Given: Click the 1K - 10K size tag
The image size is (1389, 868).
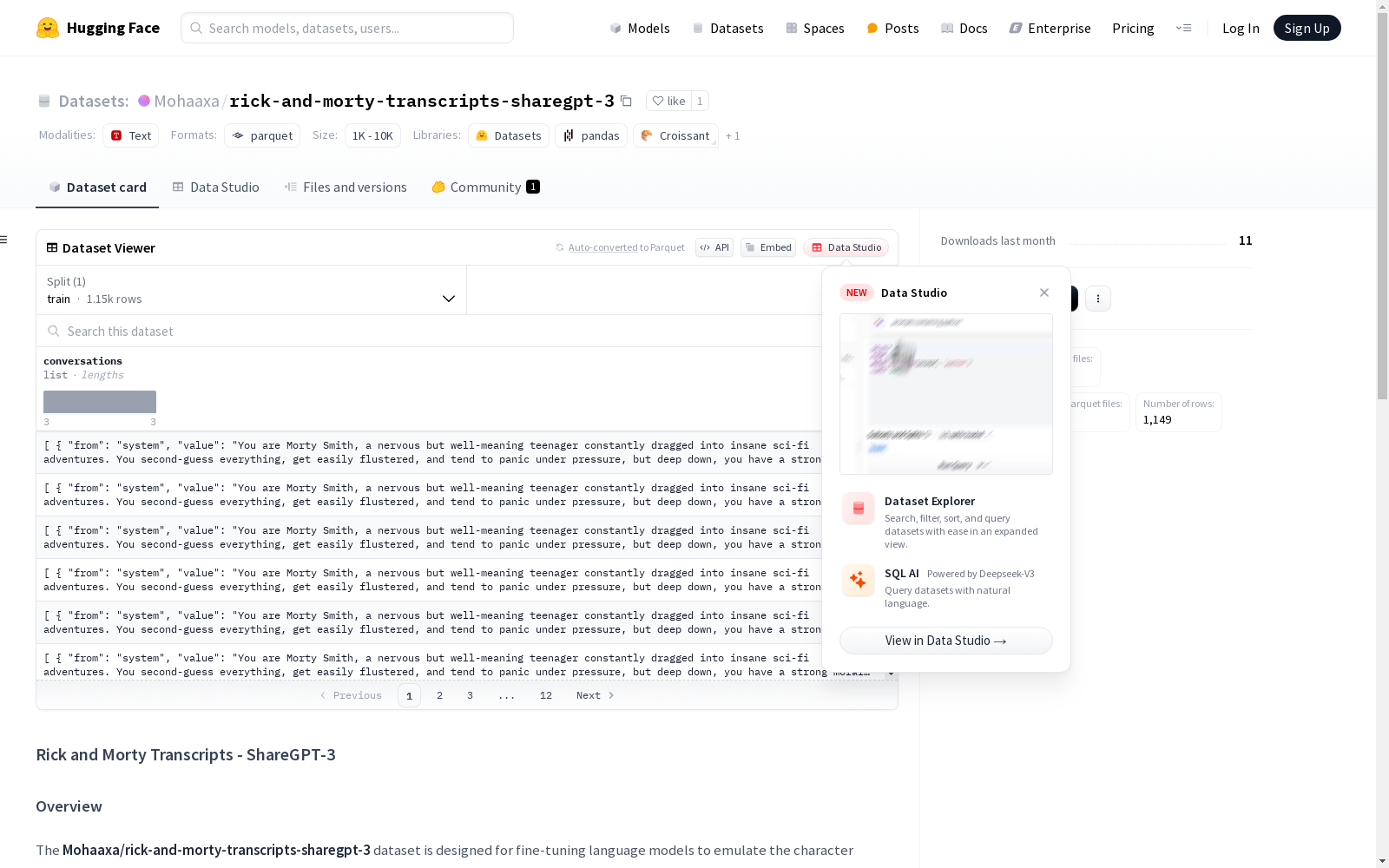Looking at the screenshot, I should click(x=372, y=135).
